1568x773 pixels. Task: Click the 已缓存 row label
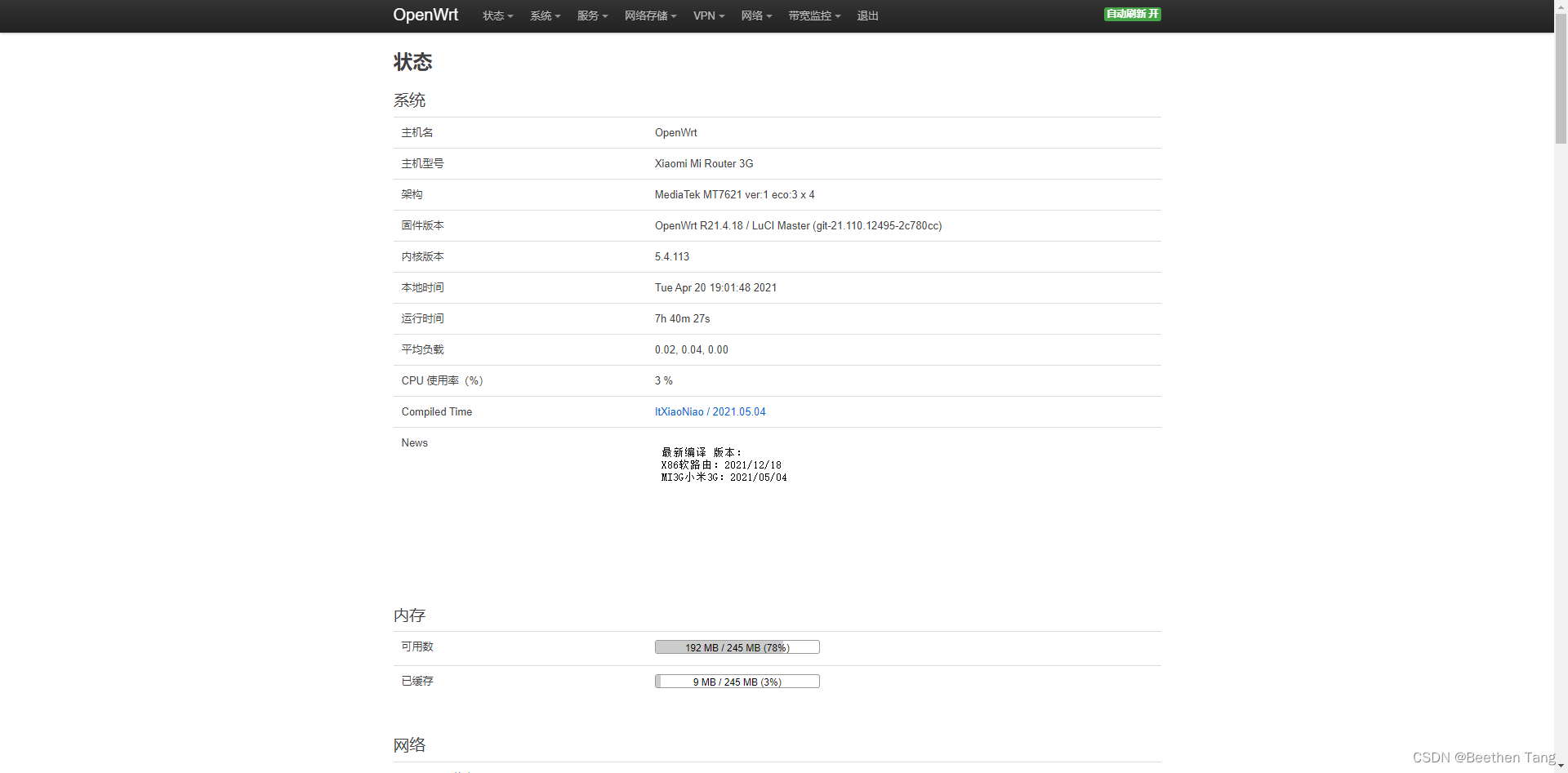coord(417,681)
